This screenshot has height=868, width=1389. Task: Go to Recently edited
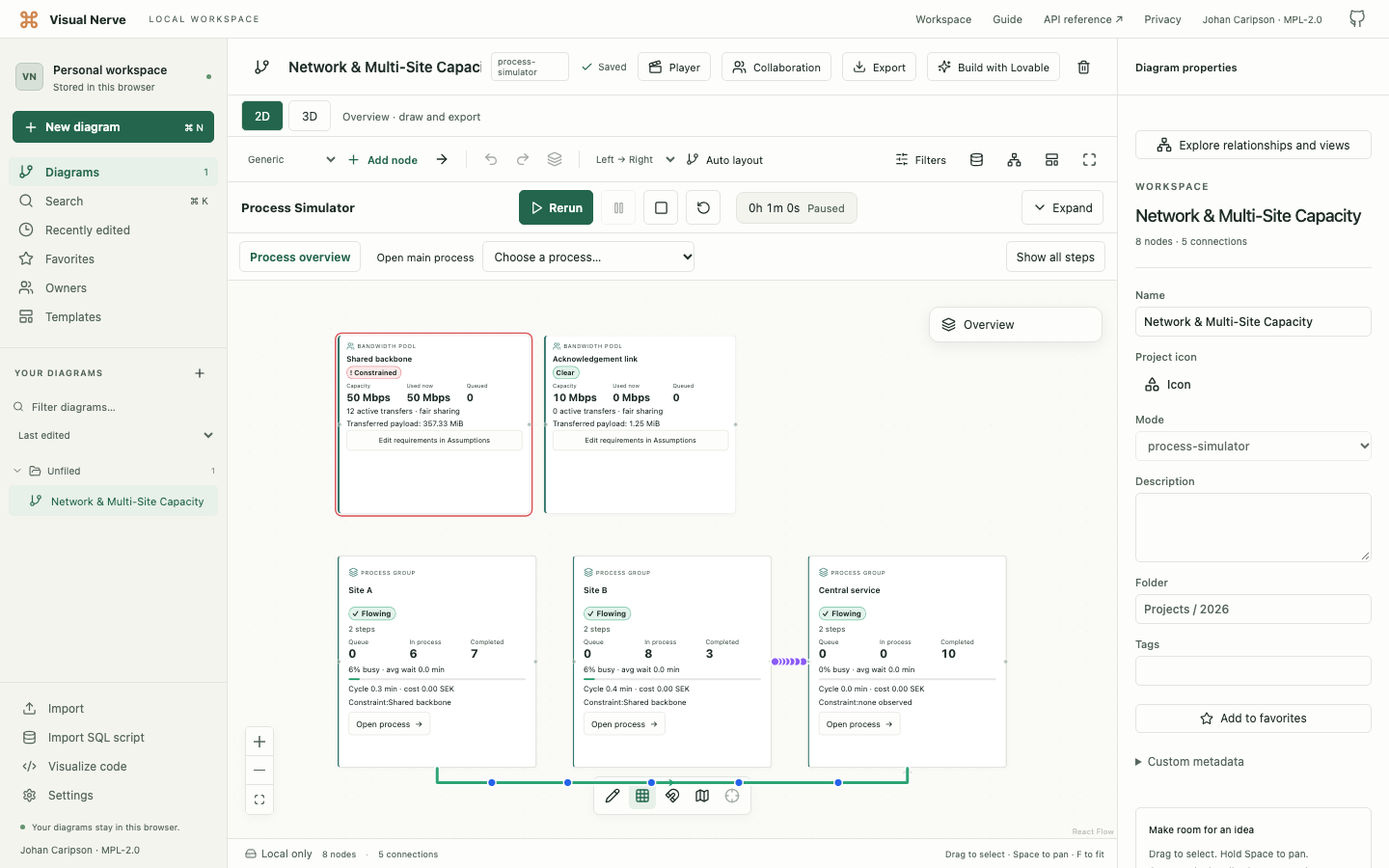115,231
